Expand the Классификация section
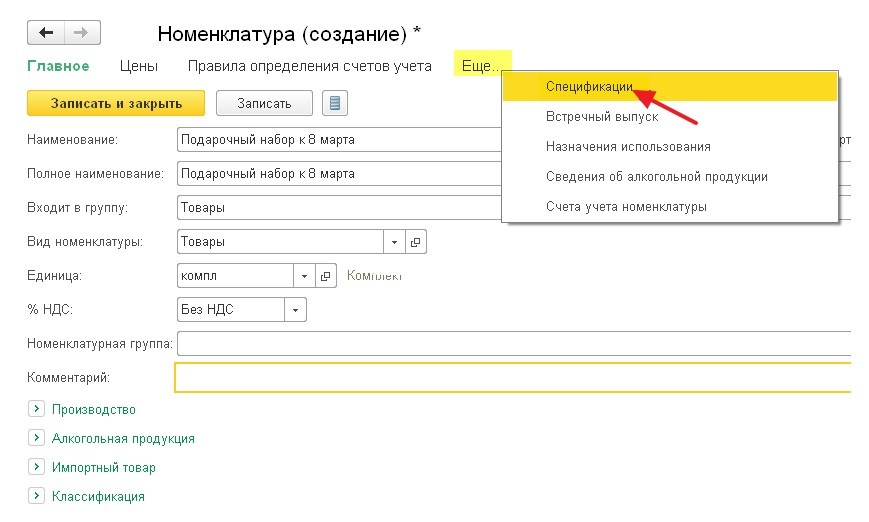Screen dimensions: 869x522 pyautogui.click(x=36, y=495)
